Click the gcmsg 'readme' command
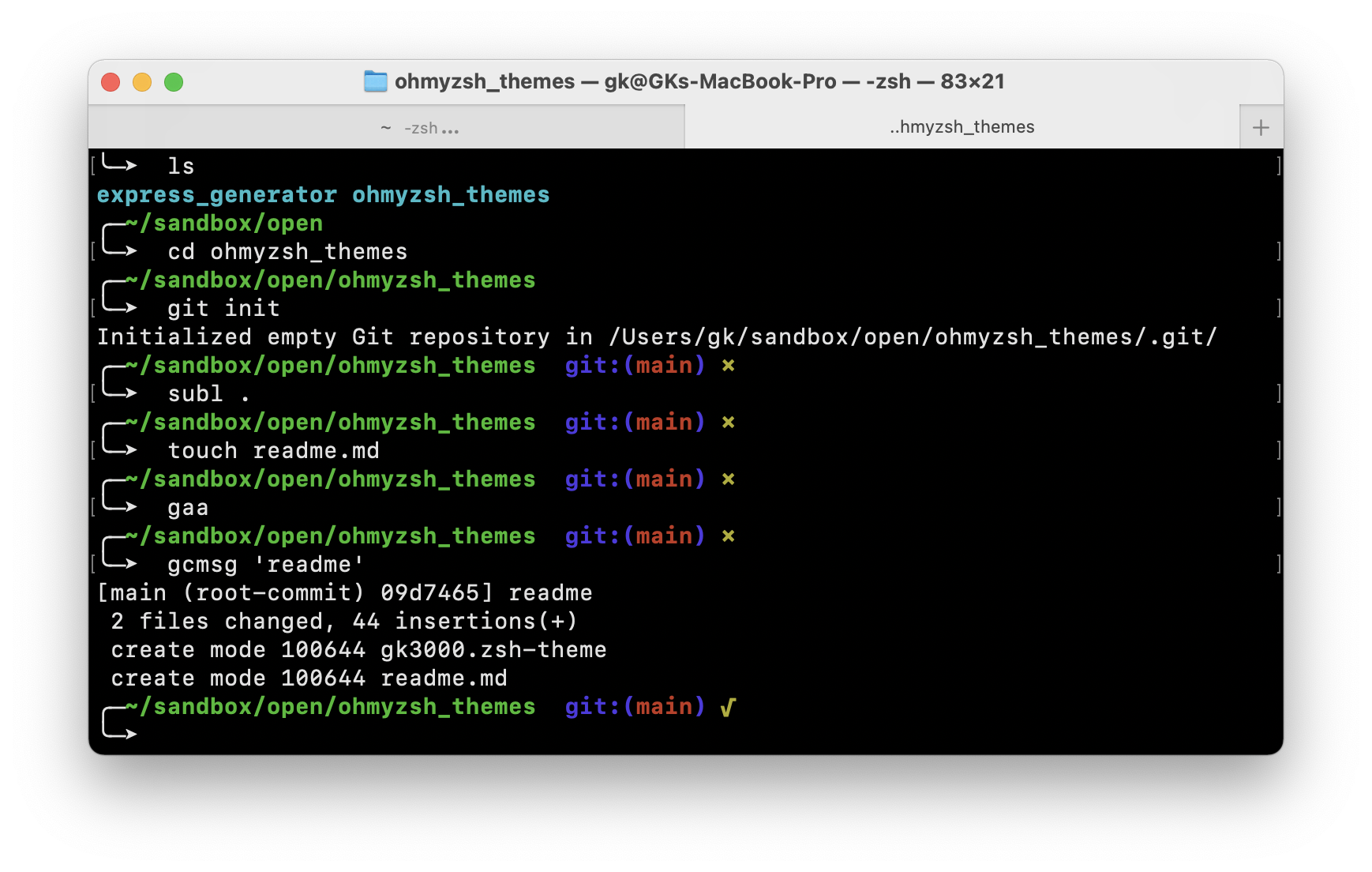This screenshot has height=872, width=1372. point(266,565)
